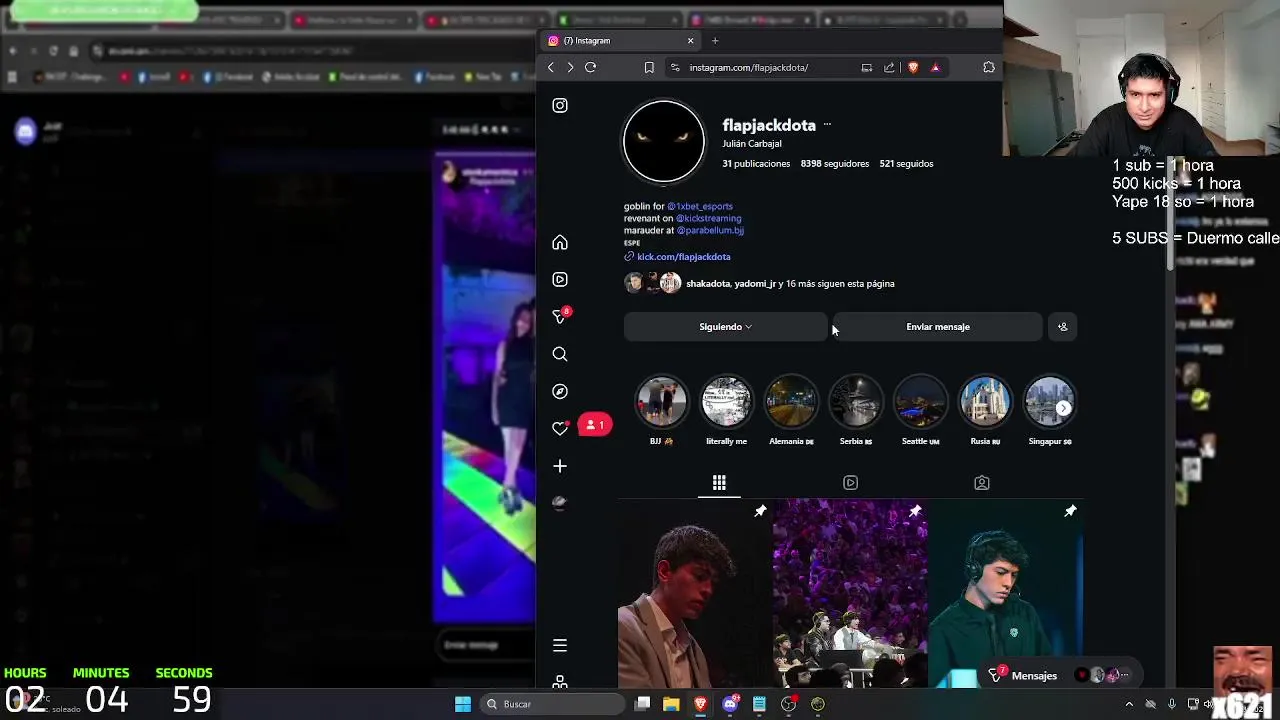The width and height of the screenshot is (1280, 720).
Task: Open Discord from the taskbar
Action: [x=730, y=704]
